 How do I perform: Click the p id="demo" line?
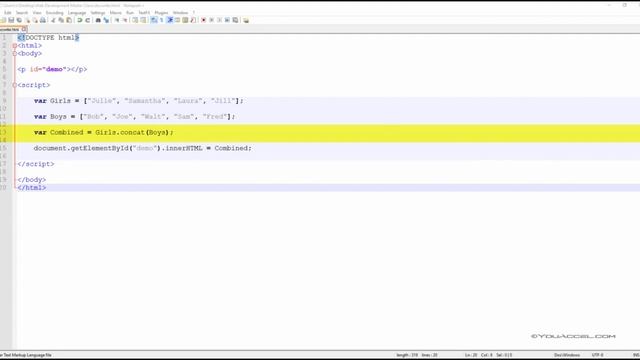(52, 69)
